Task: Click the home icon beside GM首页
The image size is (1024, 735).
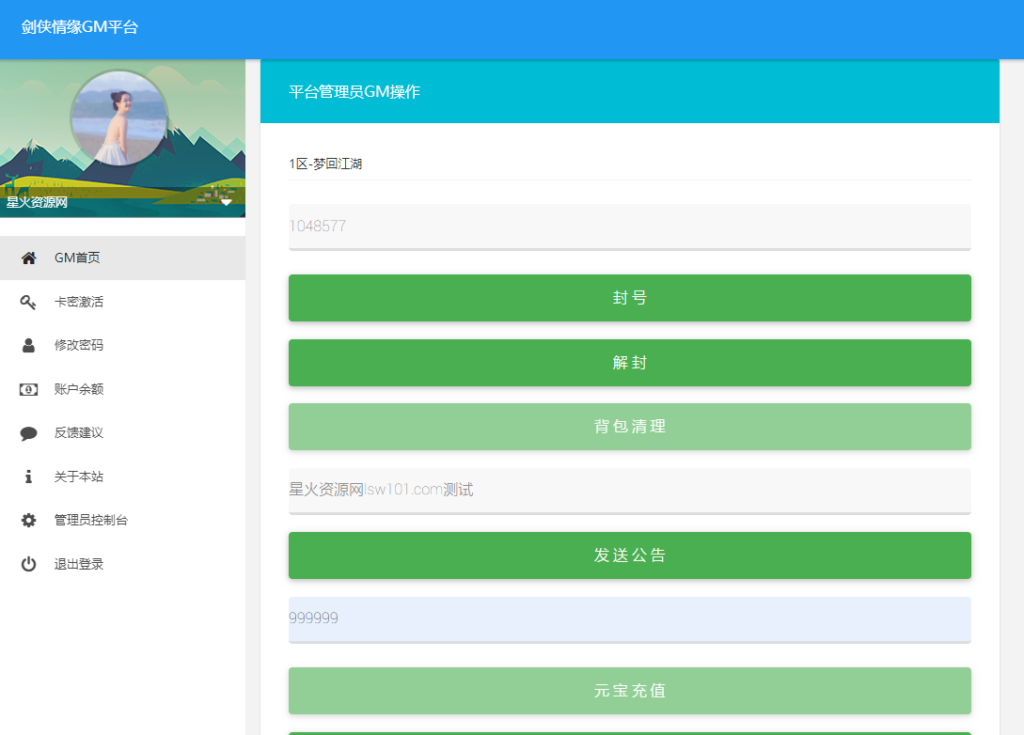Action: 27,257
